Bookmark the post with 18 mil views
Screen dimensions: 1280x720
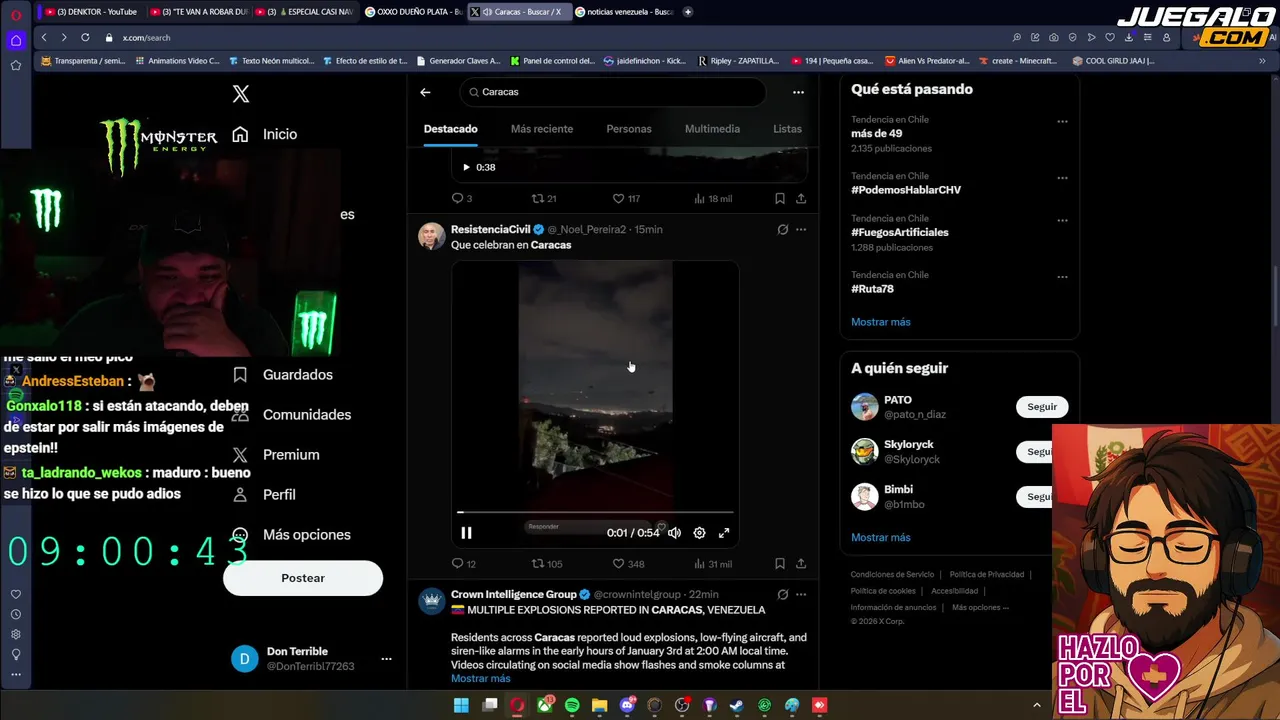coord(780,198)
